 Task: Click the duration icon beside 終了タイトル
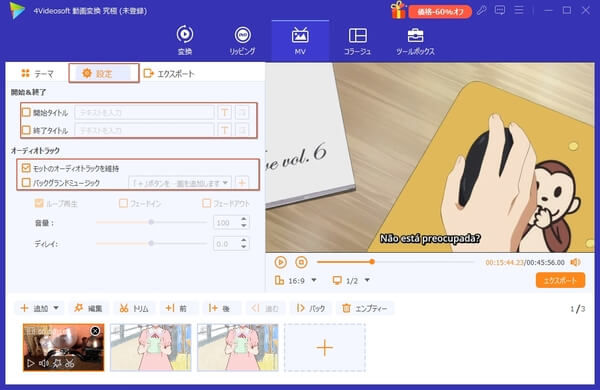pos(242,130)
